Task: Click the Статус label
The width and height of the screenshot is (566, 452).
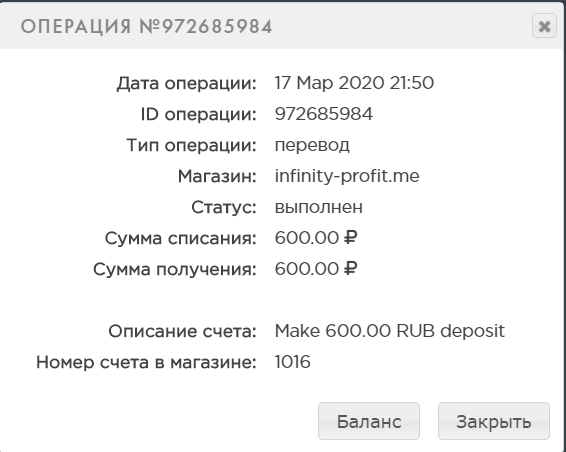Action: (224, 208)
